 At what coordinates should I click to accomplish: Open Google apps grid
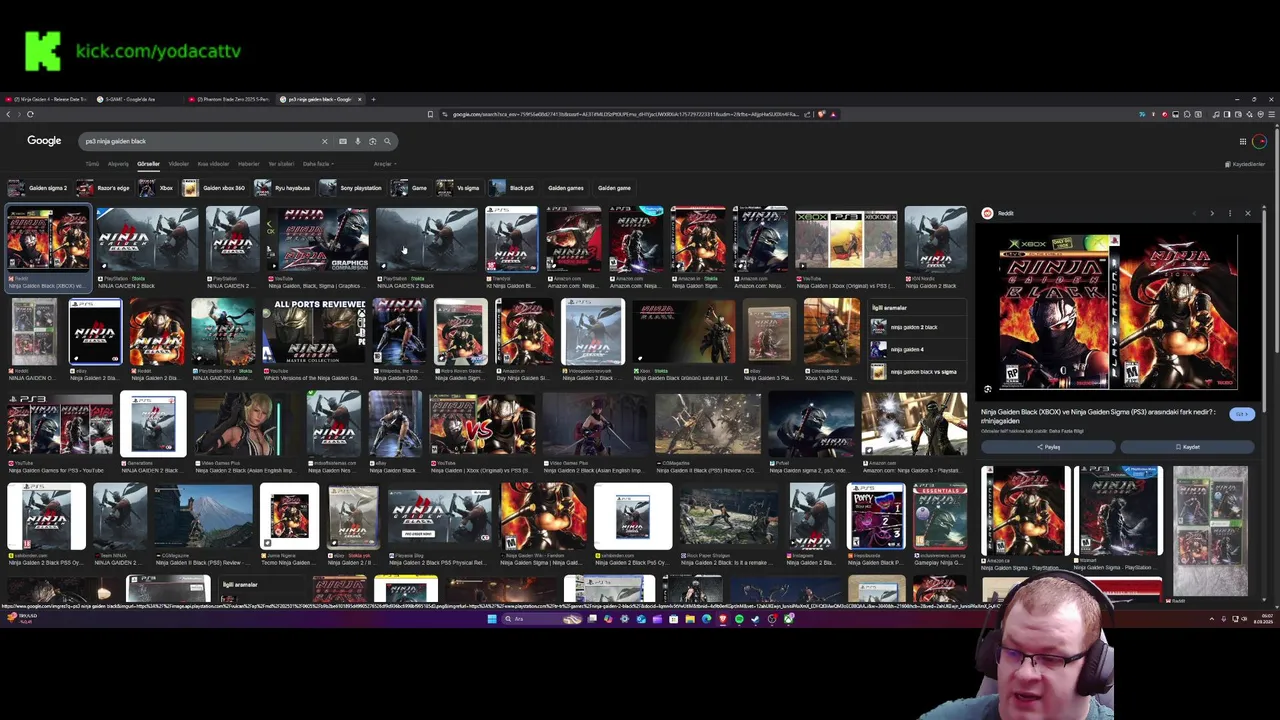[1243, 141]
